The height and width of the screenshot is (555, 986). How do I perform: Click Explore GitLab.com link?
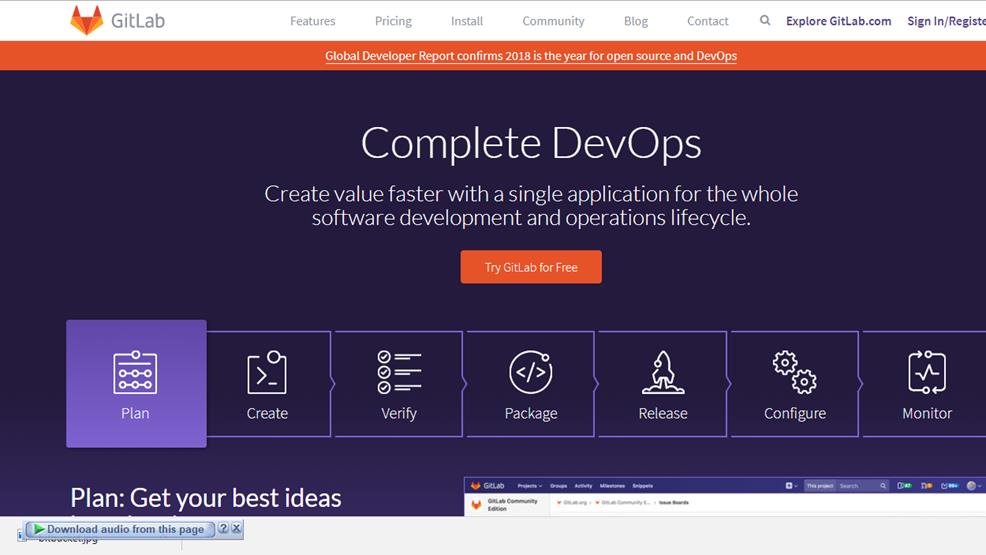pyautogui.click(x=838, y=21)
